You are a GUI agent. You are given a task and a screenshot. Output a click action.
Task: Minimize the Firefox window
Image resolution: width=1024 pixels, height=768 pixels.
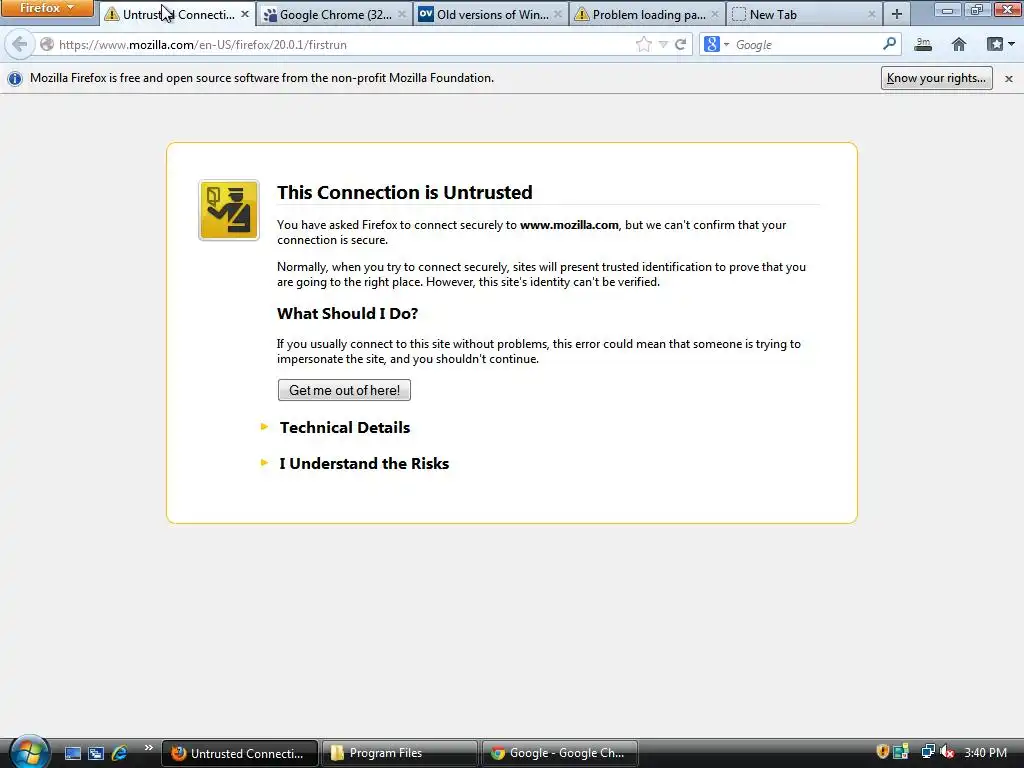click(x=947, y=10)
